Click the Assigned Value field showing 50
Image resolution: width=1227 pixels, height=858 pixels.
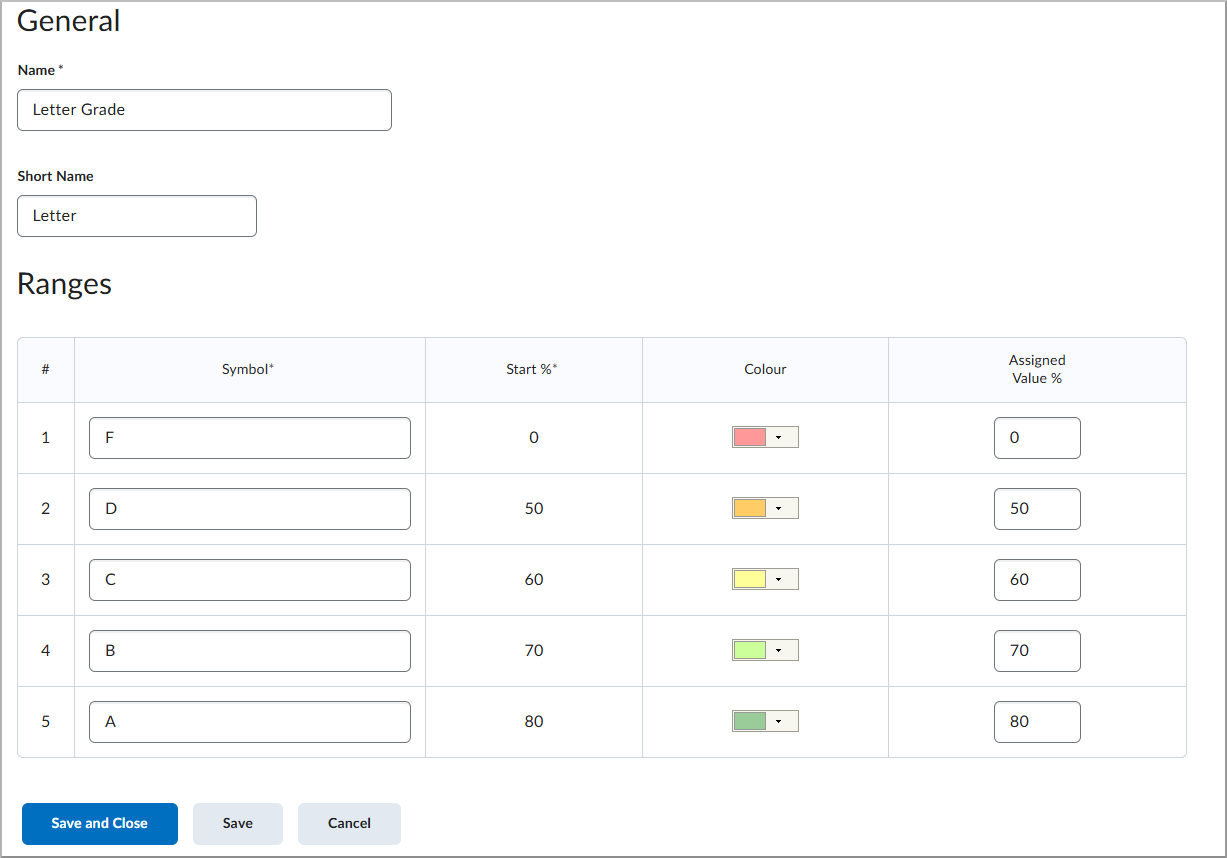pyautogui.click(x=1037, y=509)
